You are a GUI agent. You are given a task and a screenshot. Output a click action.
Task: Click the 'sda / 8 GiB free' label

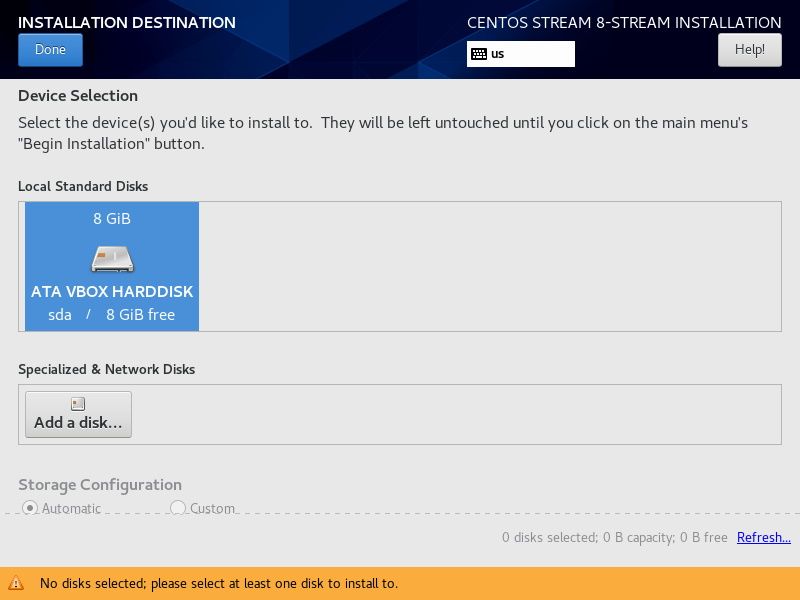(112, 314)
